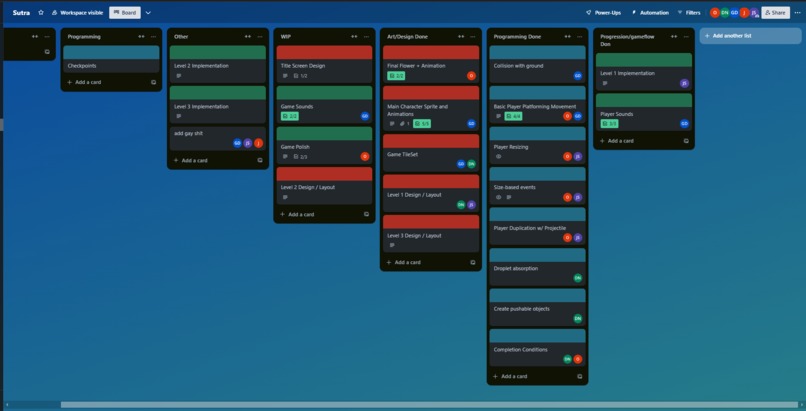The width and height of the screenshot is (806, 411).
Task: Click description icon on Level 2 Design / Layout
Action: pyautogui.click(x=285, y=197)
